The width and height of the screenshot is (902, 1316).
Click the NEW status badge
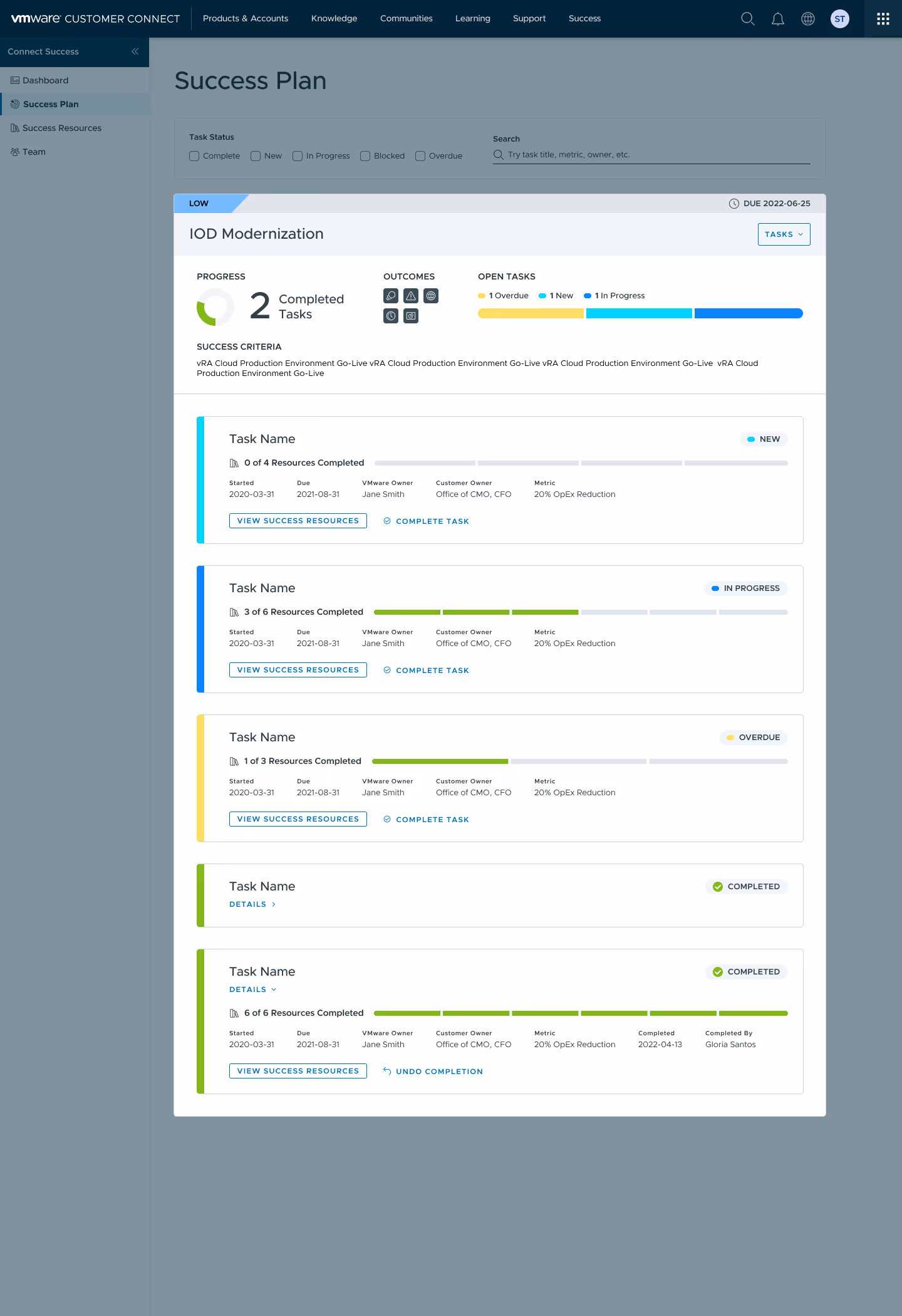[764, 439]
